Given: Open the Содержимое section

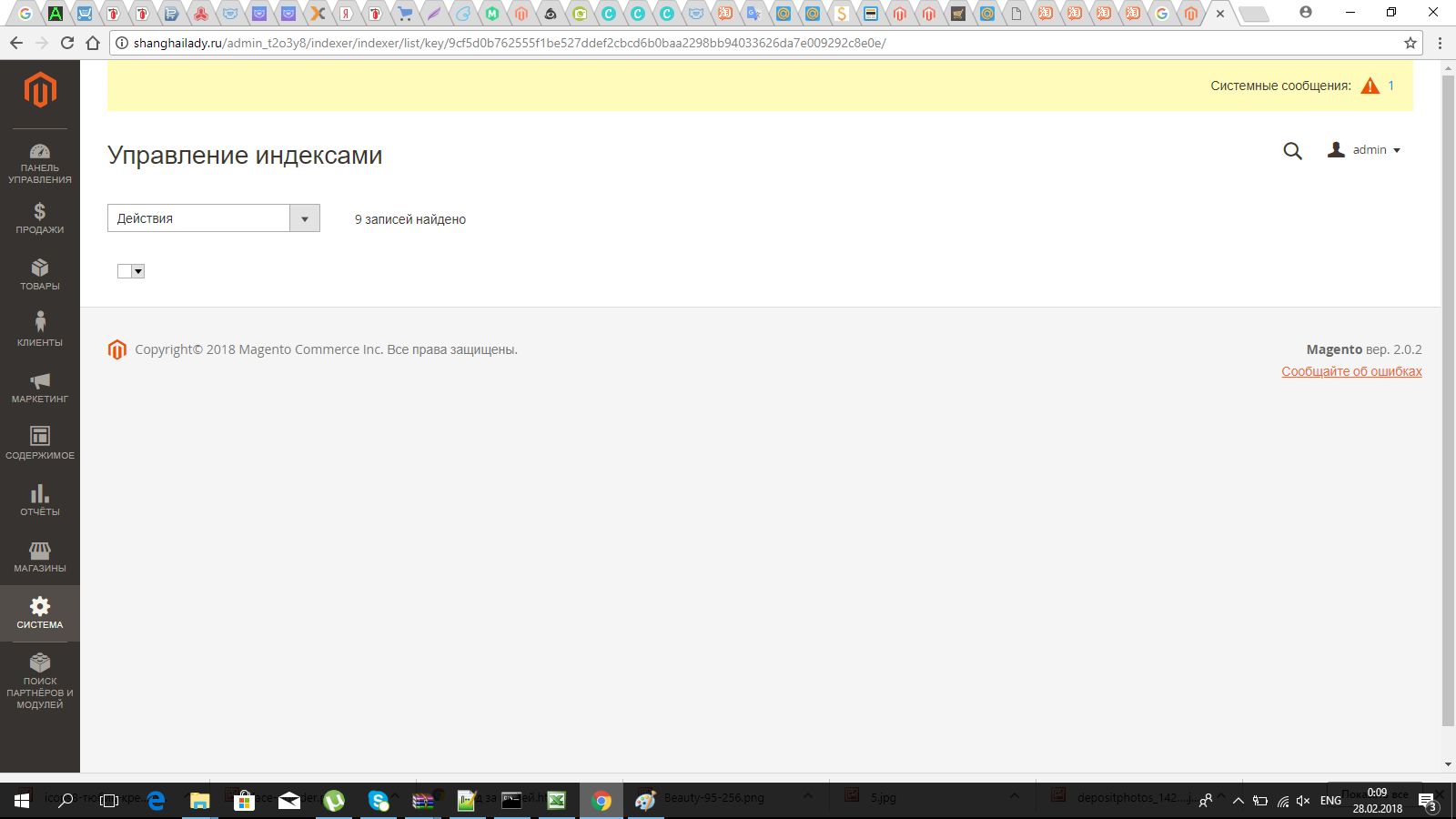Looking at the screenshot, I should (x=40, y=443).
